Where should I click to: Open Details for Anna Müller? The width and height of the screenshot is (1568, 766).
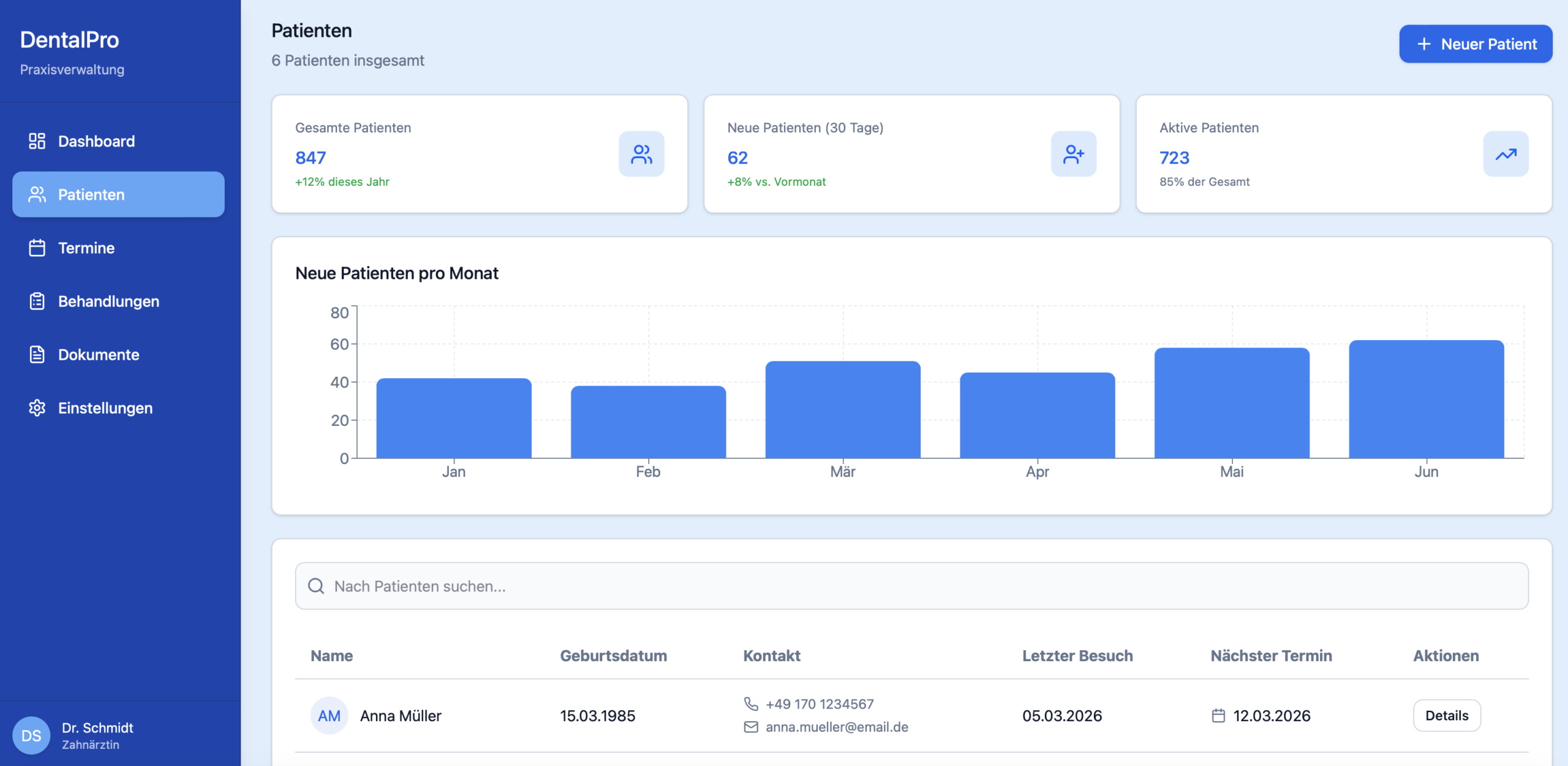[1446, 716]
